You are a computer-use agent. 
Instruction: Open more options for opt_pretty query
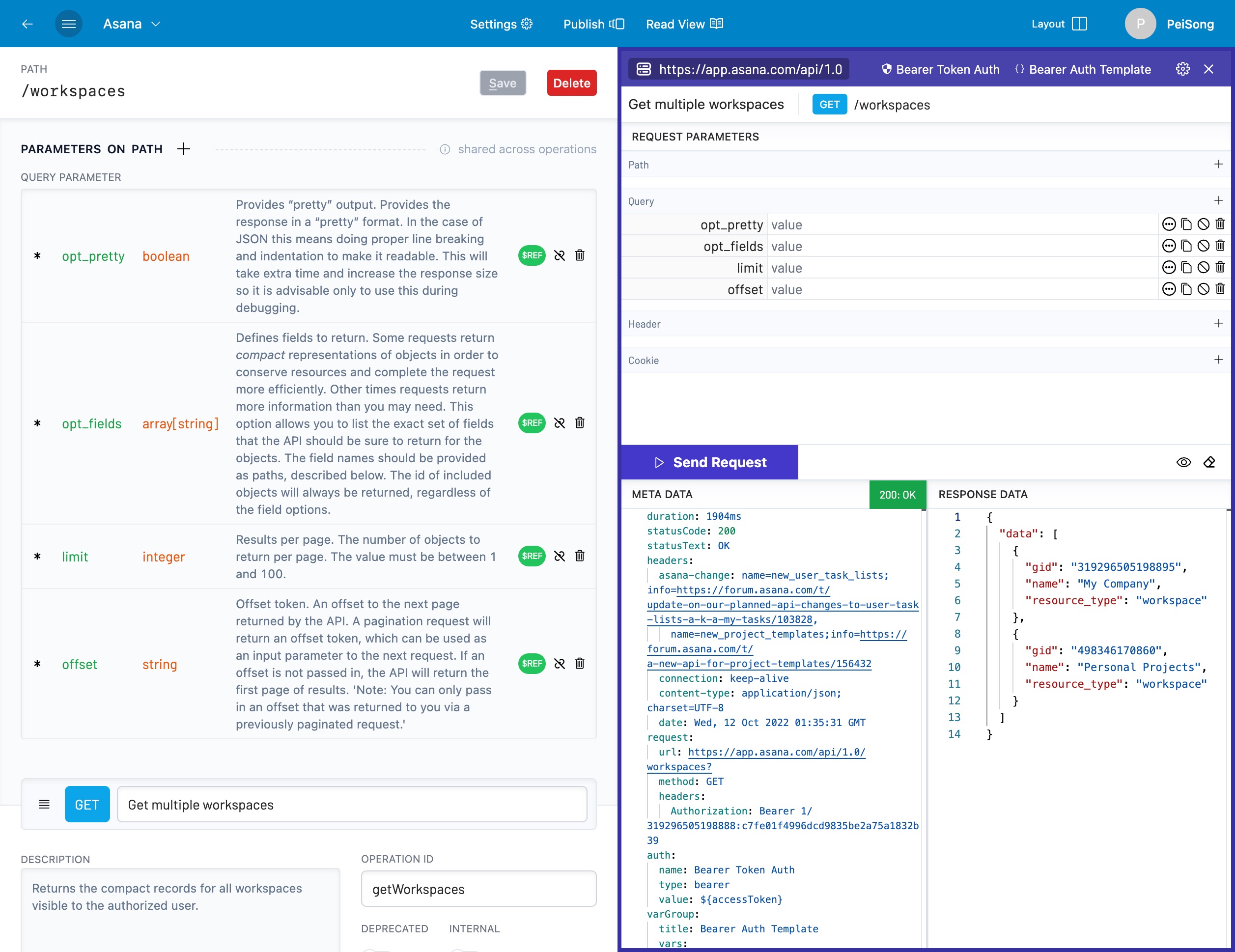(1169, 224)
